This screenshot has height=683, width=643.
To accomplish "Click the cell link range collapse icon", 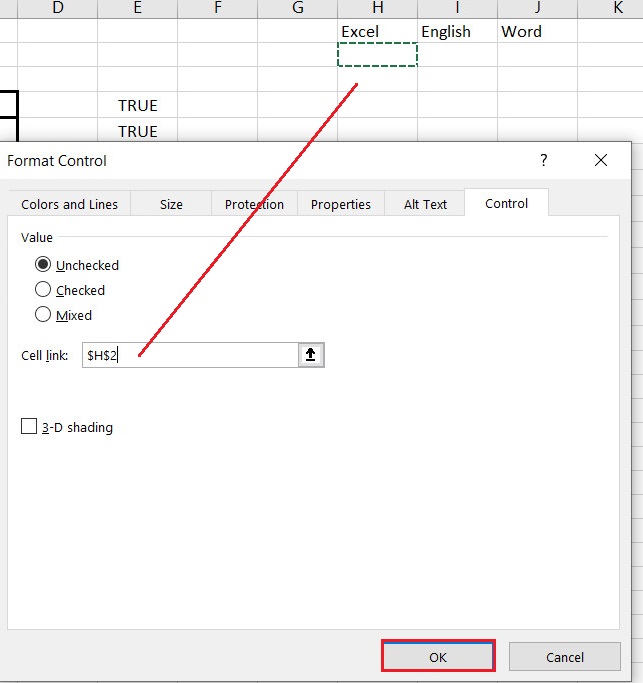I will pos(311,355).
